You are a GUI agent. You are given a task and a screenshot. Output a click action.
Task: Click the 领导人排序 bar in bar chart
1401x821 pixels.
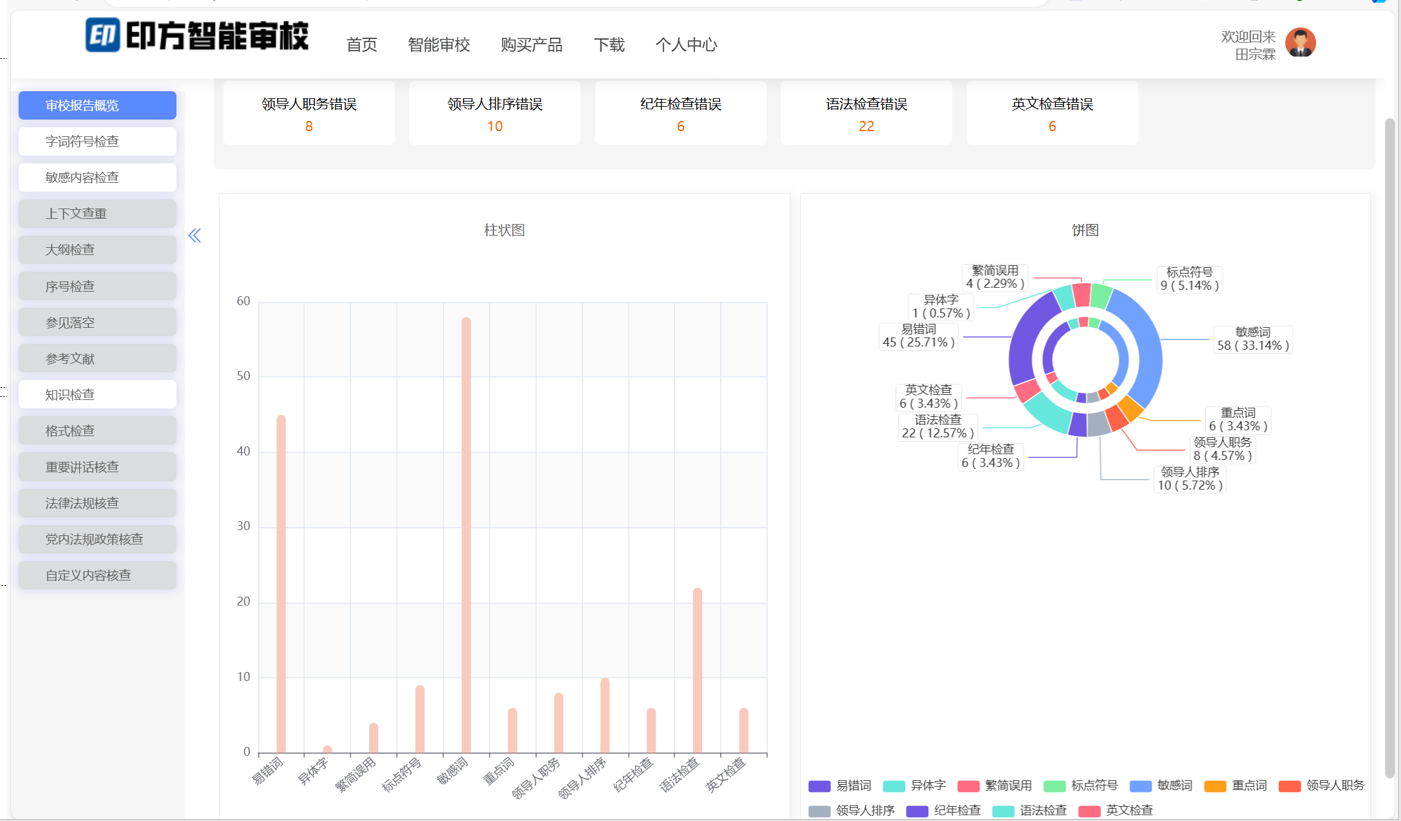coord(605,715)
